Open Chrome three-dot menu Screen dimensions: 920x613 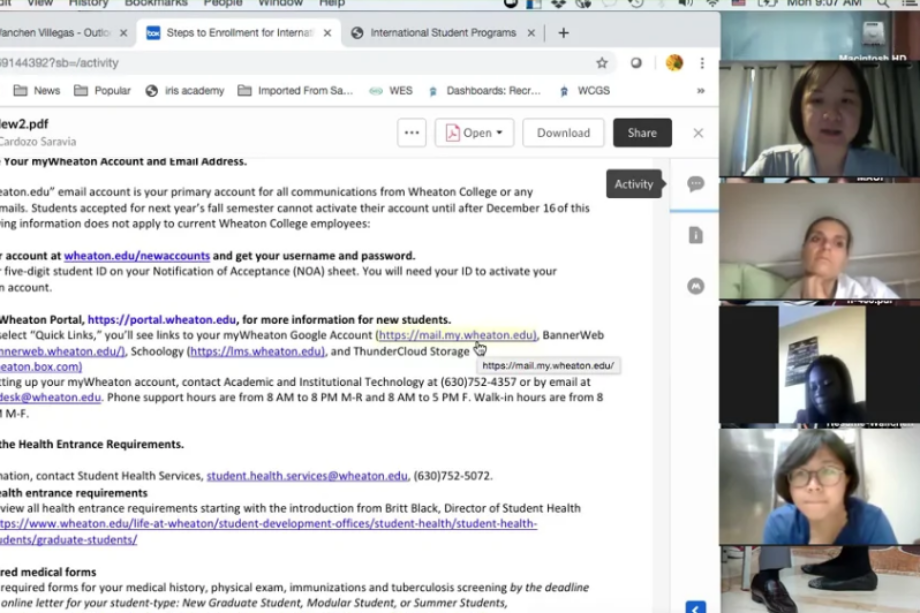click(x=702, y=63)
